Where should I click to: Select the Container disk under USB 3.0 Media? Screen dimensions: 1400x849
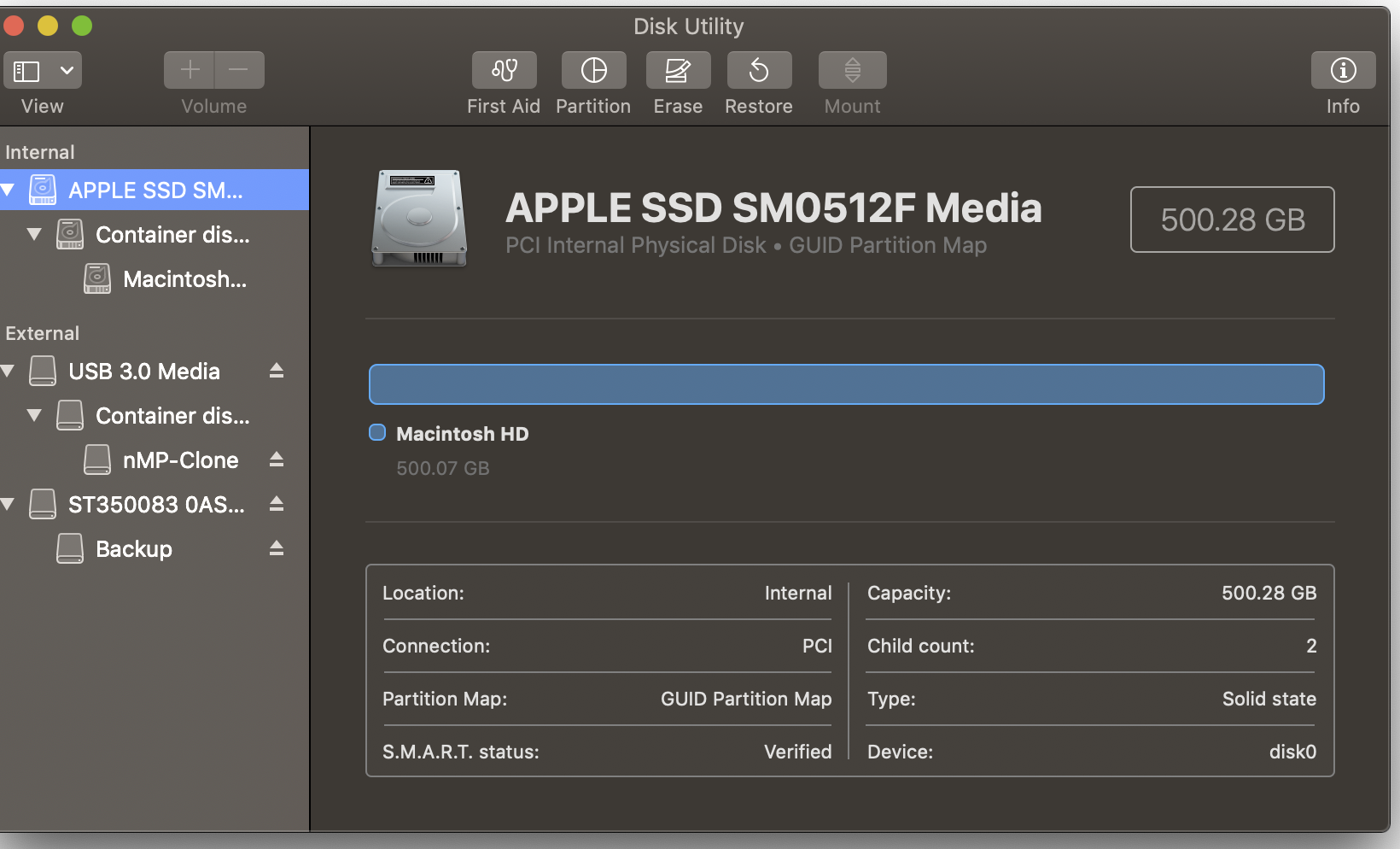point(155,415)
